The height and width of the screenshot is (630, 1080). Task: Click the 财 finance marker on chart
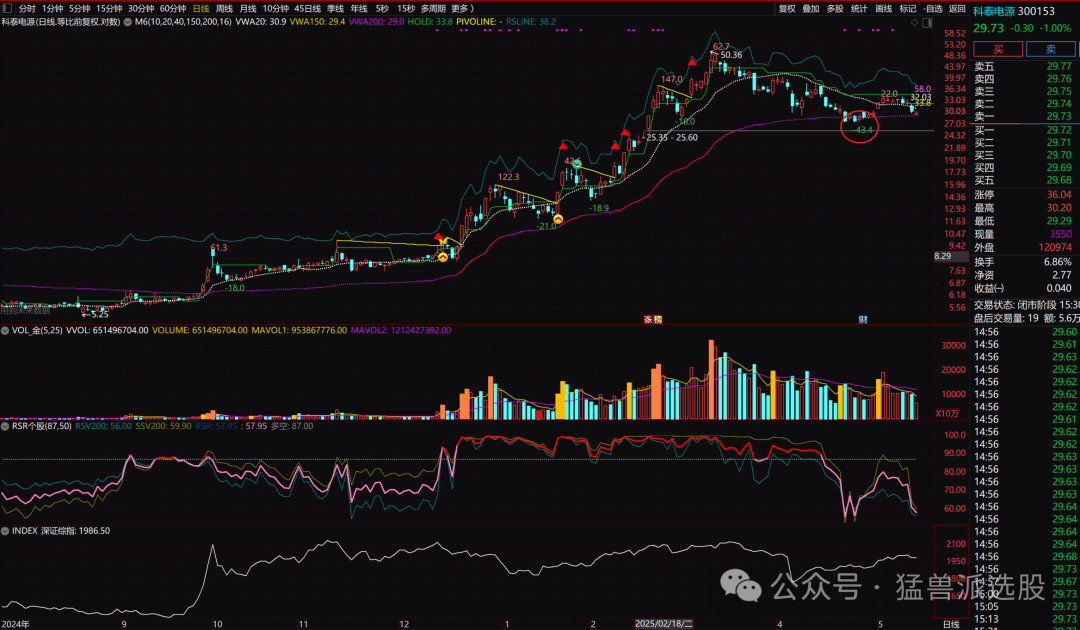(x=863, y=319)
